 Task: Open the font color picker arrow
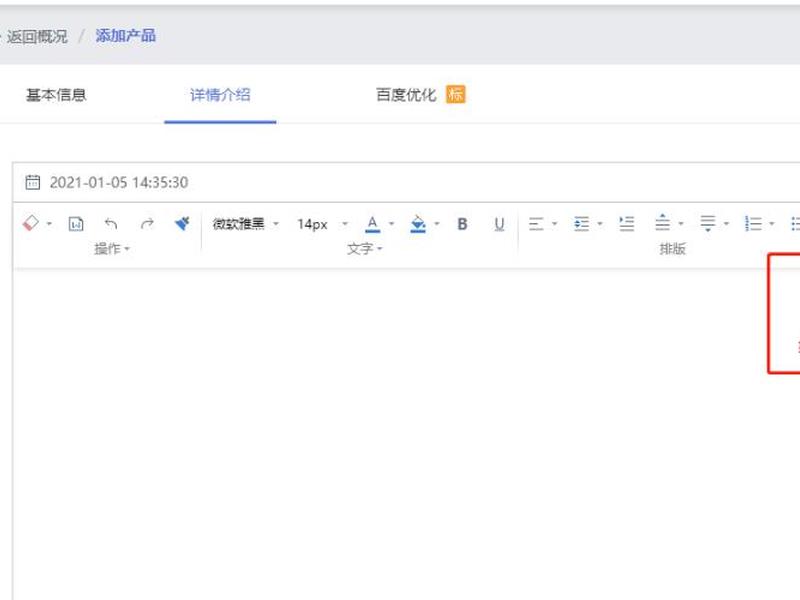point(392,223)
